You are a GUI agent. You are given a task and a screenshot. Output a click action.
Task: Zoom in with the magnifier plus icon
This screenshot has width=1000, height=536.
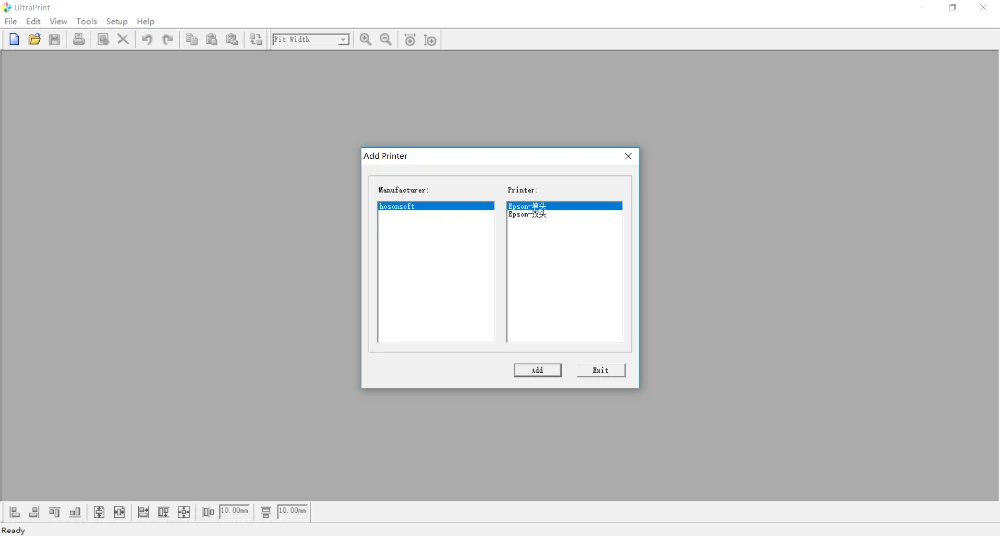(x=365, y=40)
